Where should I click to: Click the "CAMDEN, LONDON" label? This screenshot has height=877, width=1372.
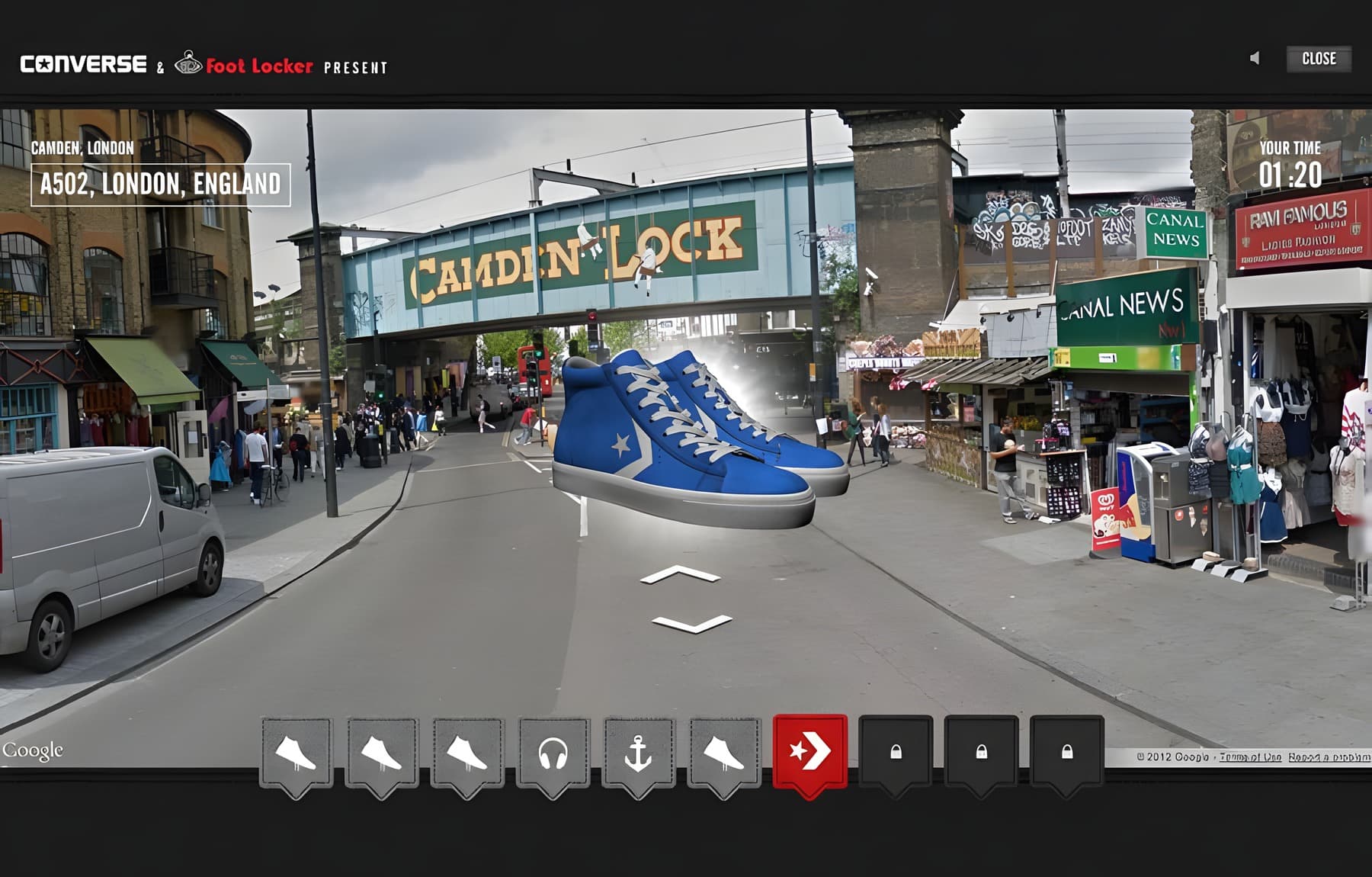point(82,148)
